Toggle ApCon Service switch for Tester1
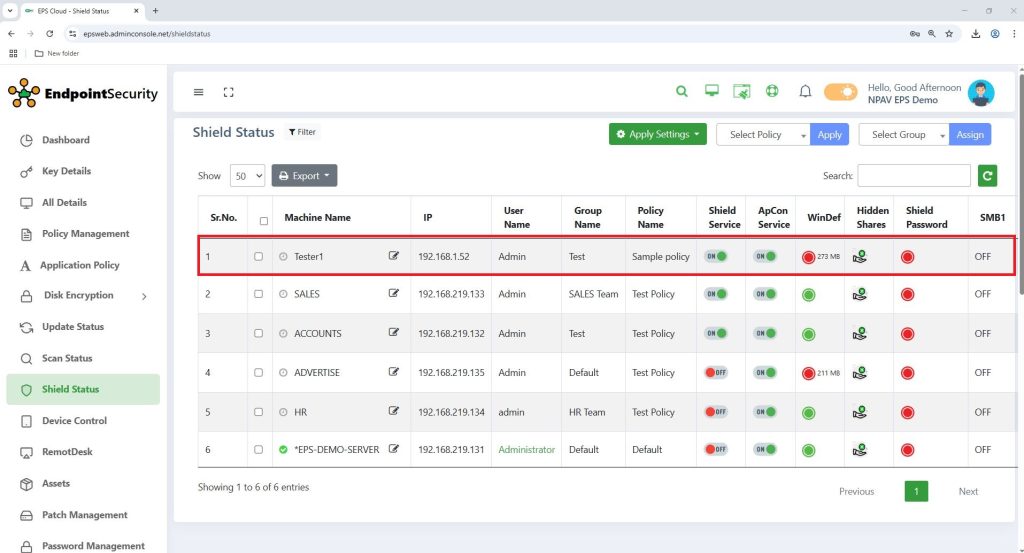Viewport: 1024px width, 553px height. pyautogui.click(x=765, y=256)
